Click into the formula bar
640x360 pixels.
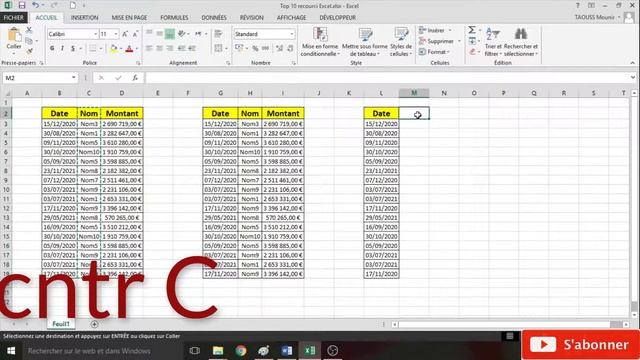(x=387, y=78)
